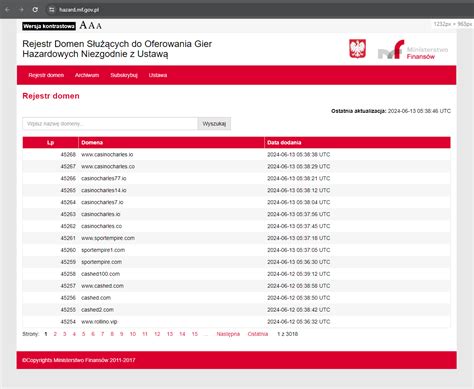Image resolution: width=474 pixels, height=389 pixels.
Task: Select domain www.casinocharles.co
Action: (108, 167)
